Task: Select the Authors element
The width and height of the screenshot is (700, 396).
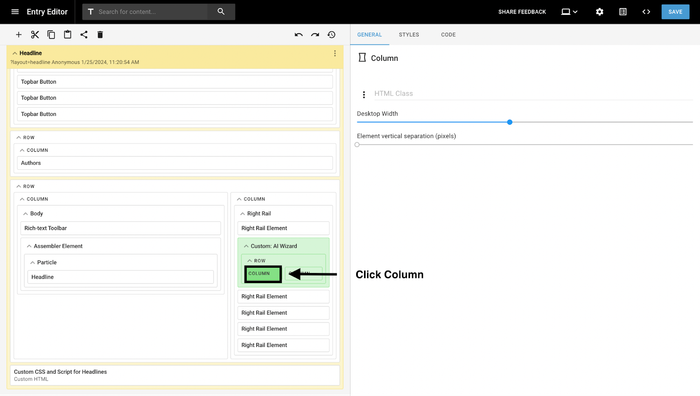Action: (x=175, y=163)
